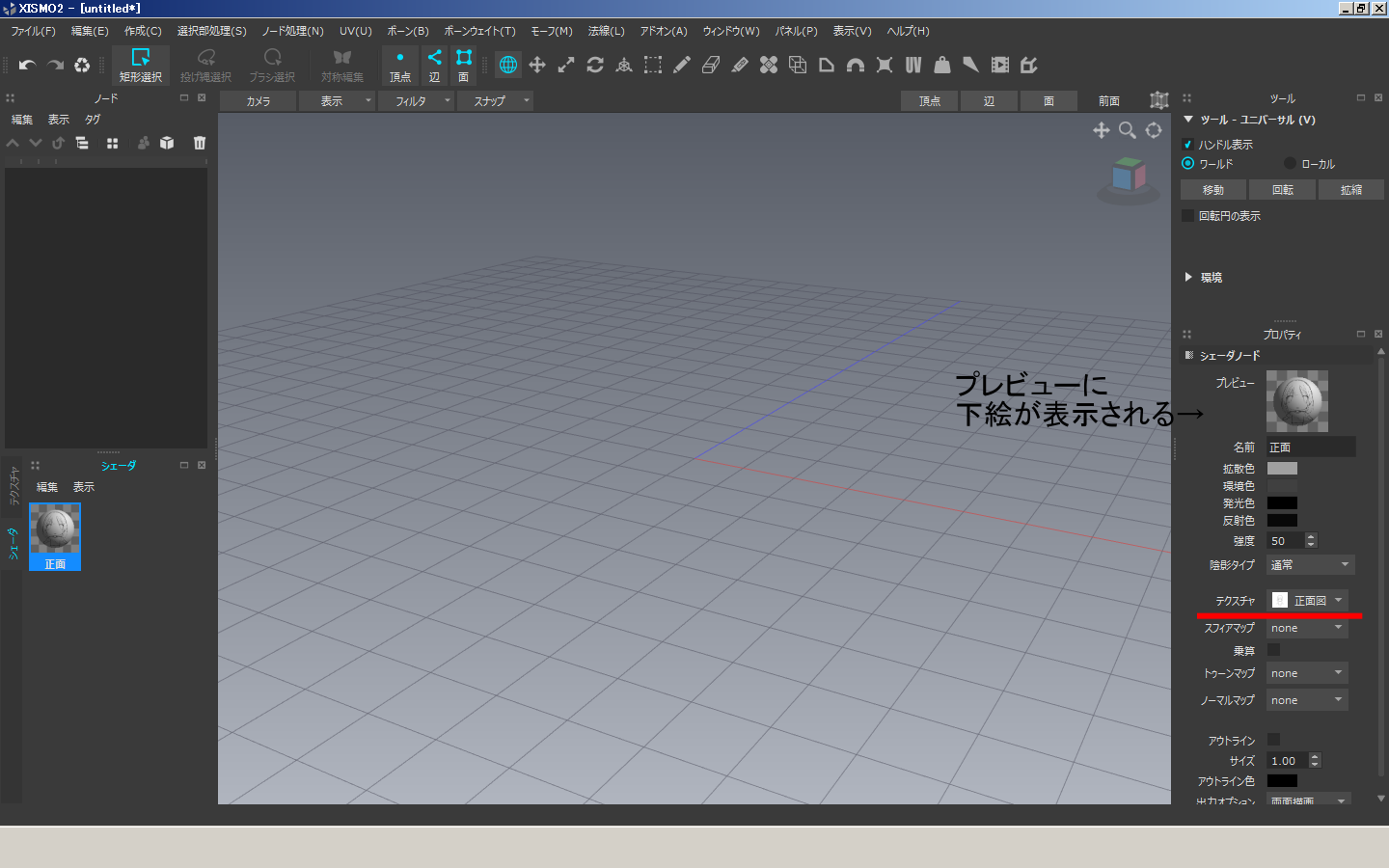1389x868 pixels.
Task: Open the 陰影タイプ dropdown
Action: click(1310, 565)
